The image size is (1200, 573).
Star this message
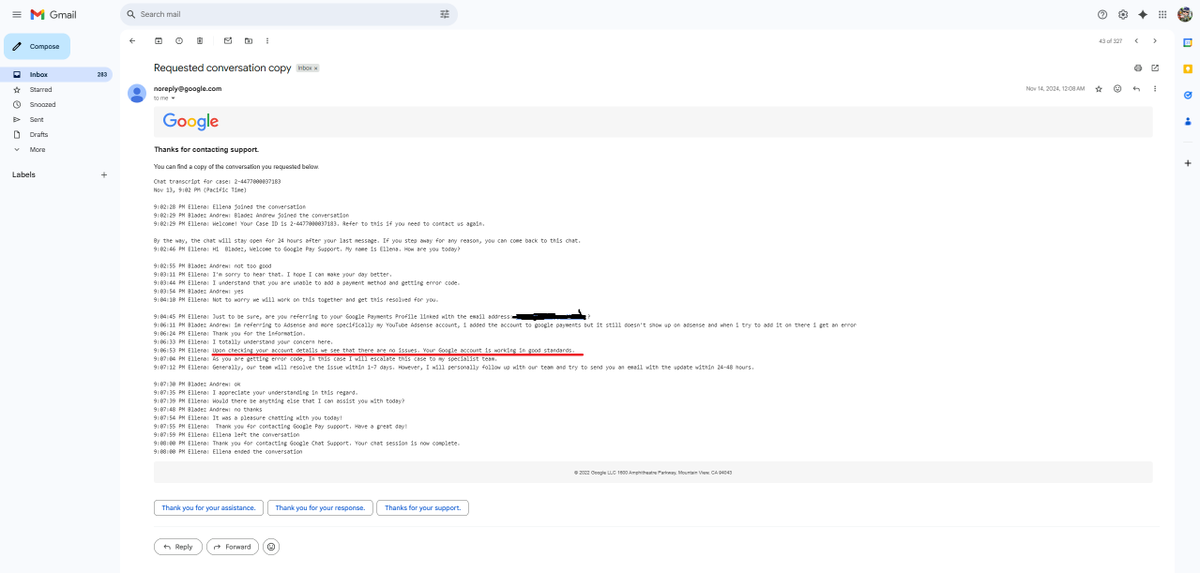(x=1099, y=88)
